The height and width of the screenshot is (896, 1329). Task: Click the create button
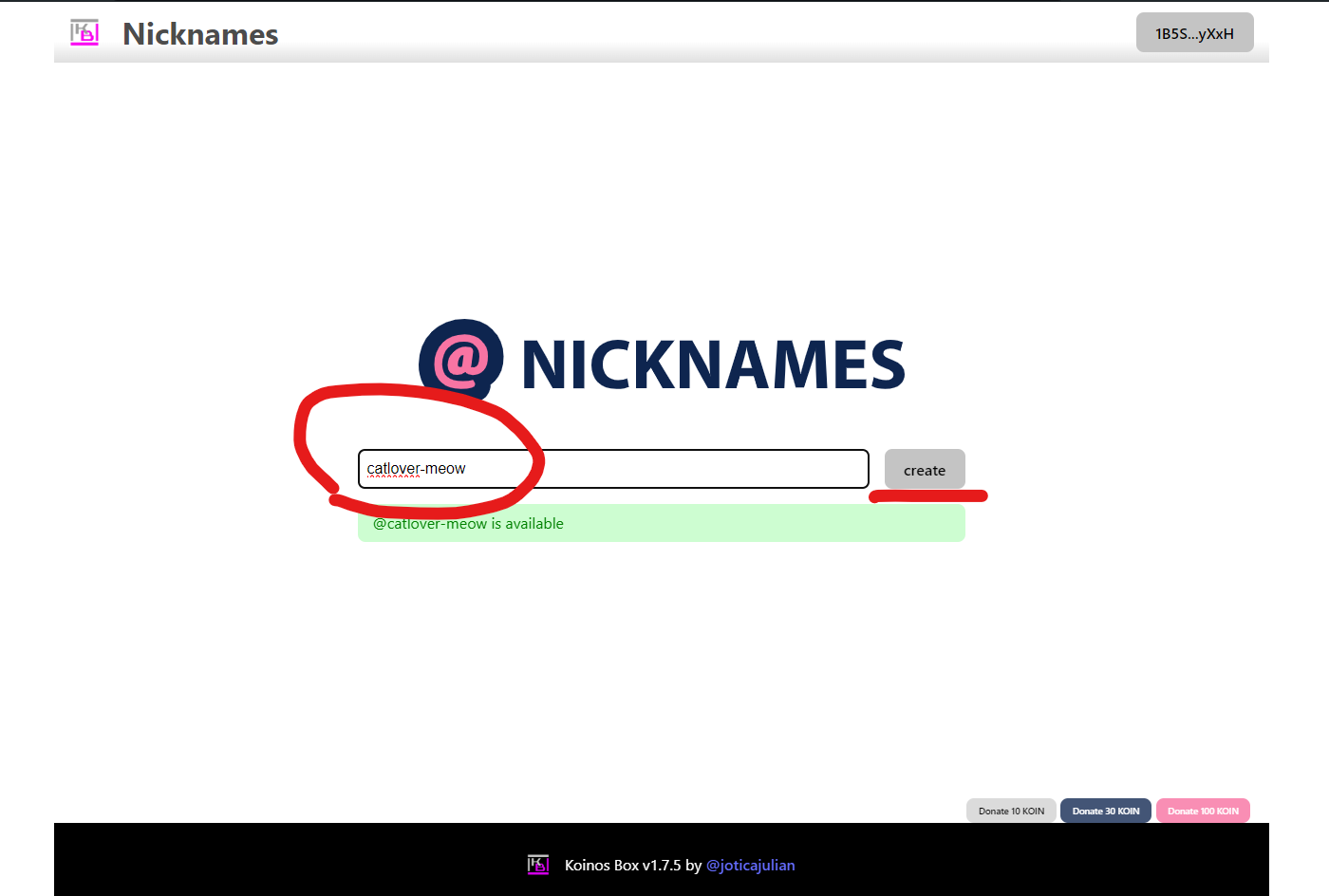tap(925, 469)
